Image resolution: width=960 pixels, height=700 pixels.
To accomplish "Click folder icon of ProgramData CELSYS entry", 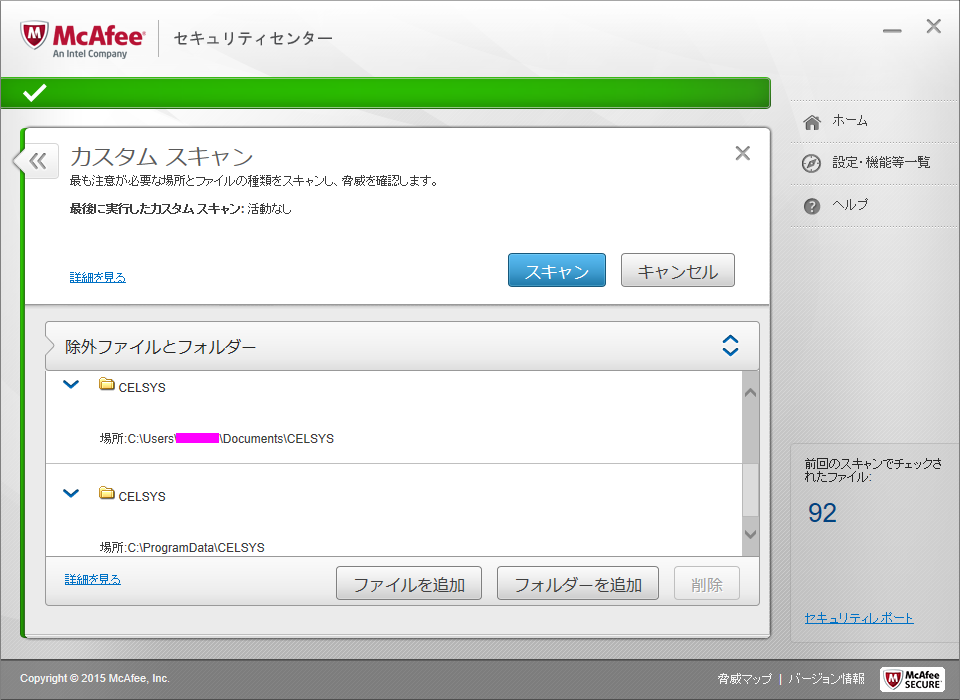I will click(107, 493).
